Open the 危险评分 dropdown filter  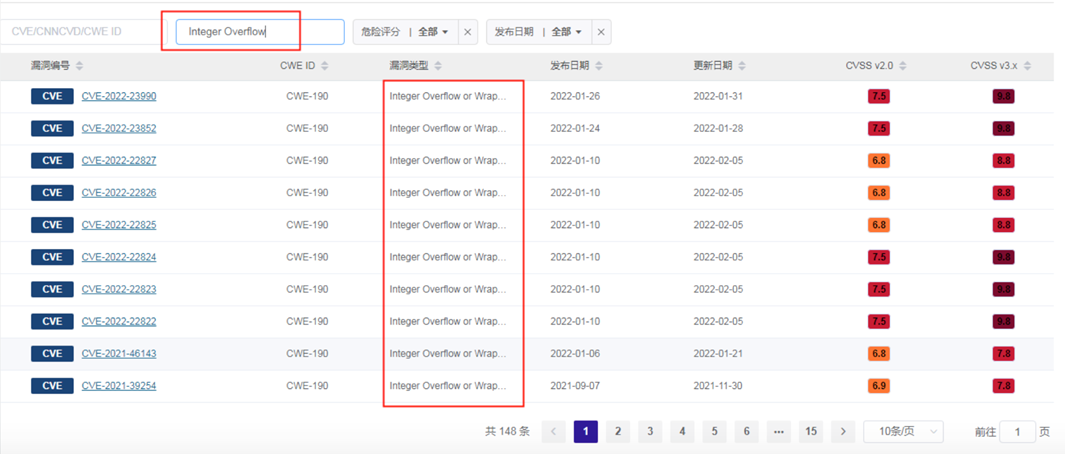point(405,32)
